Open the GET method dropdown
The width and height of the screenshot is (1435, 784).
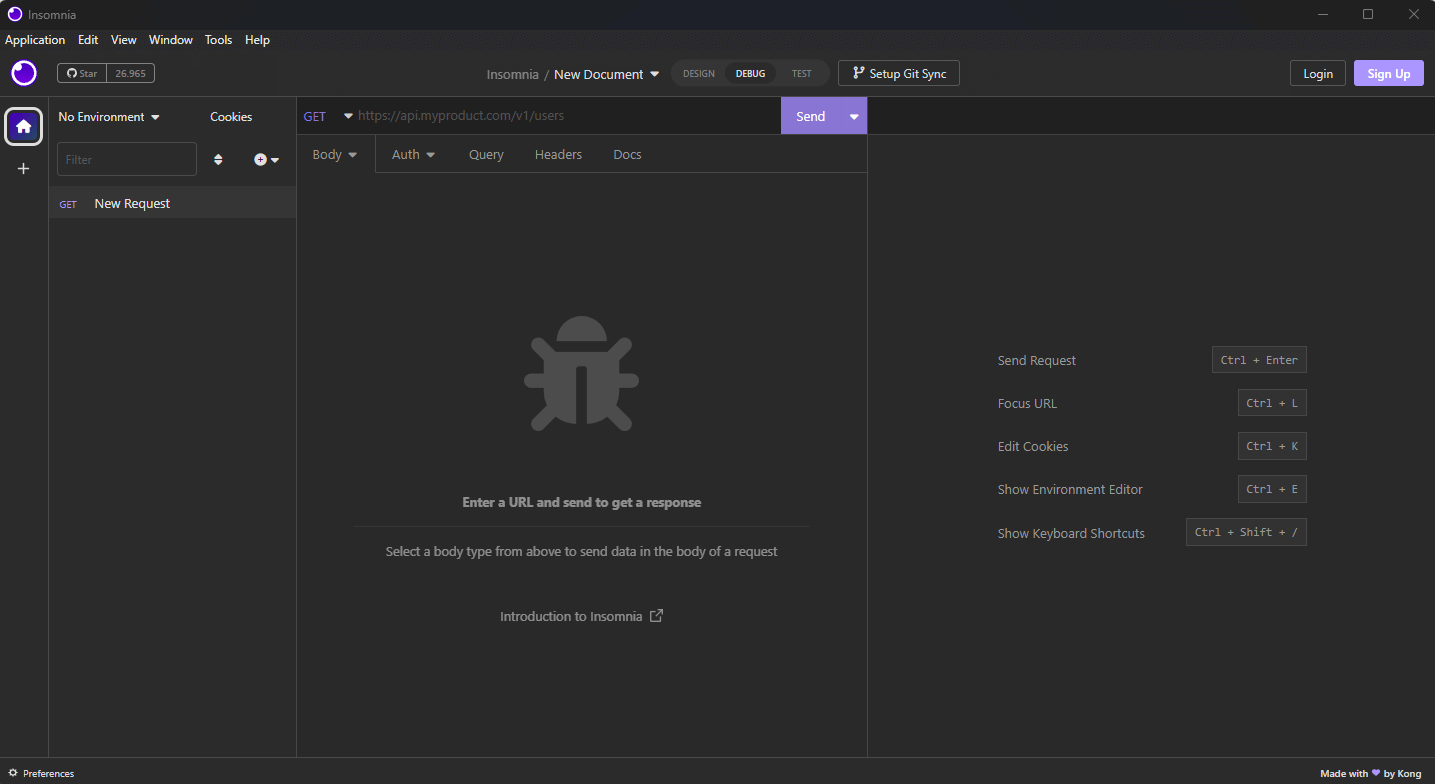coord(328,116)
